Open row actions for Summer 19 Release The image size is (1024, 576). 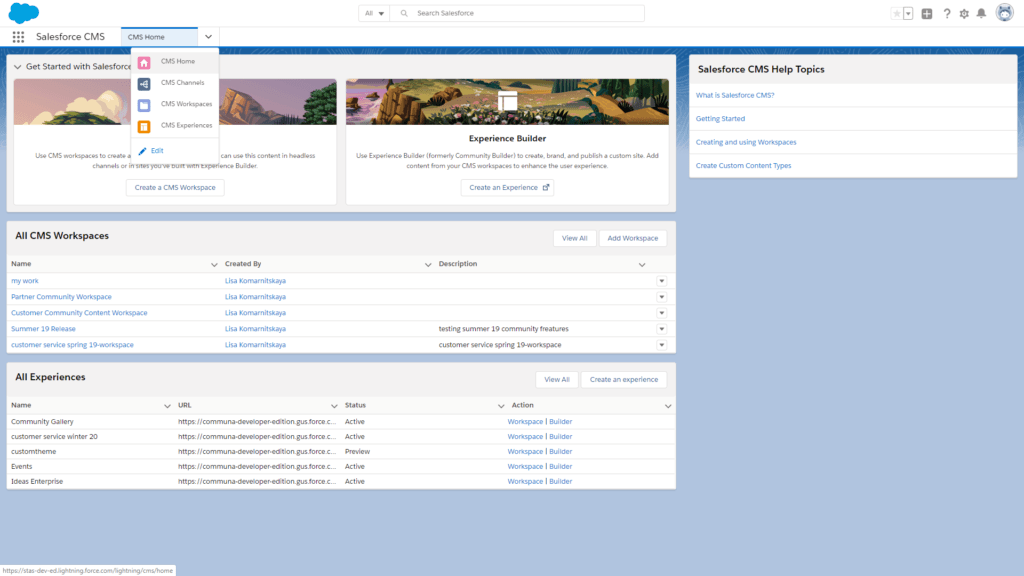coord(662,329)
